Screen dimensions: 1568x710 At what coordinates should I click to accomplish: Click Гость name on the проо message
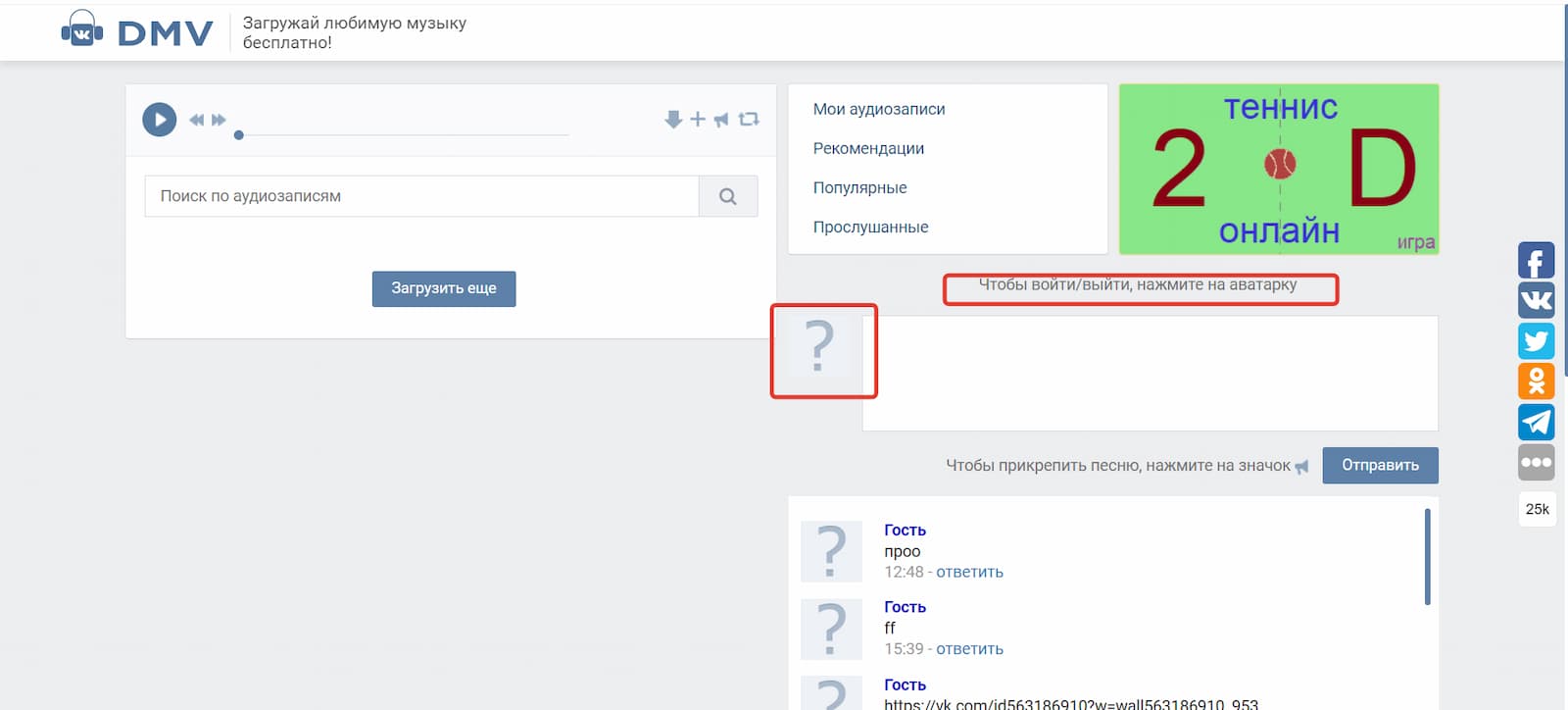pyautogui.click(x=905, y=531)
